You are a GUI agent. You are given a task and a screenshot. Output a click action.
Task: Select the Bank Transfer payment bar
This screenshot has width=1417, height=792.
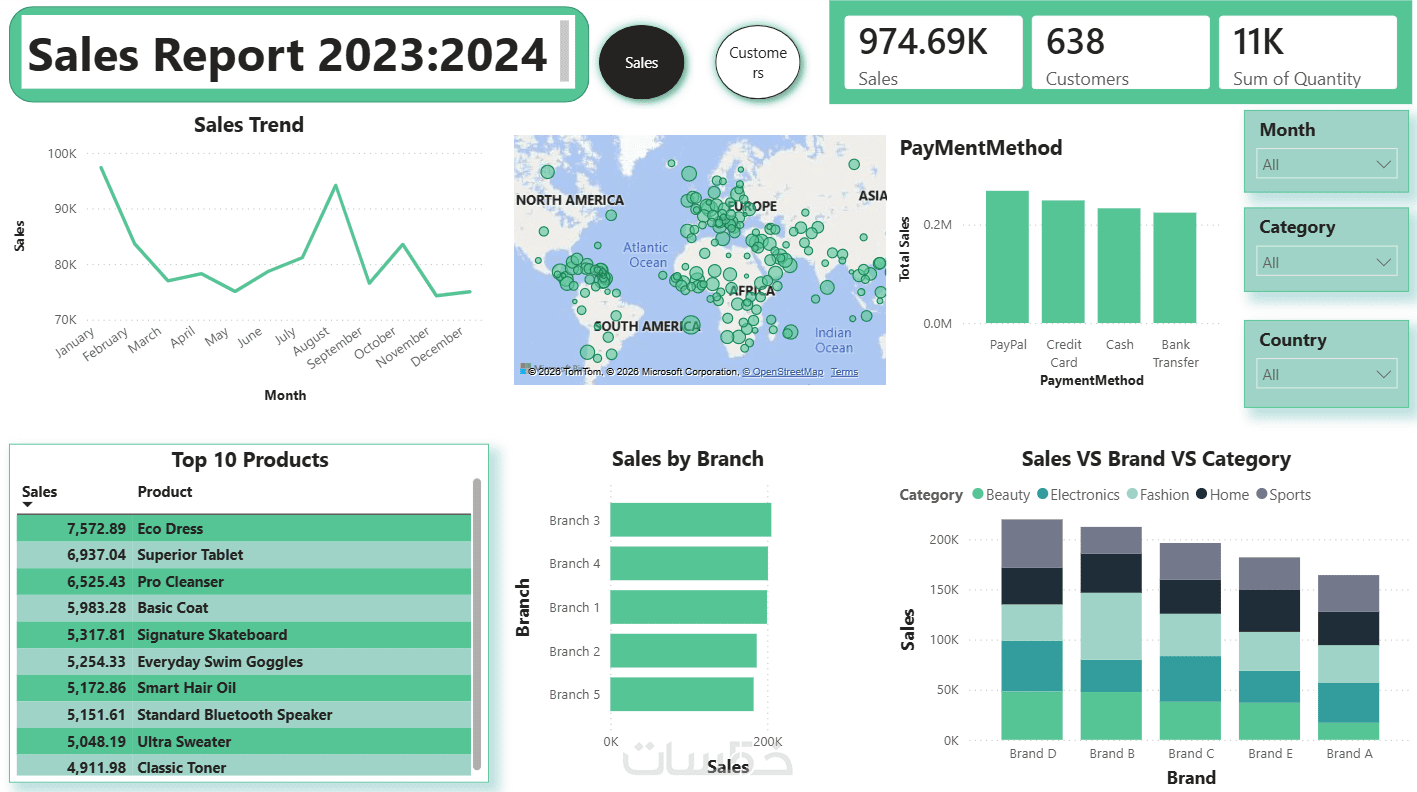[x=1175, y=268]
